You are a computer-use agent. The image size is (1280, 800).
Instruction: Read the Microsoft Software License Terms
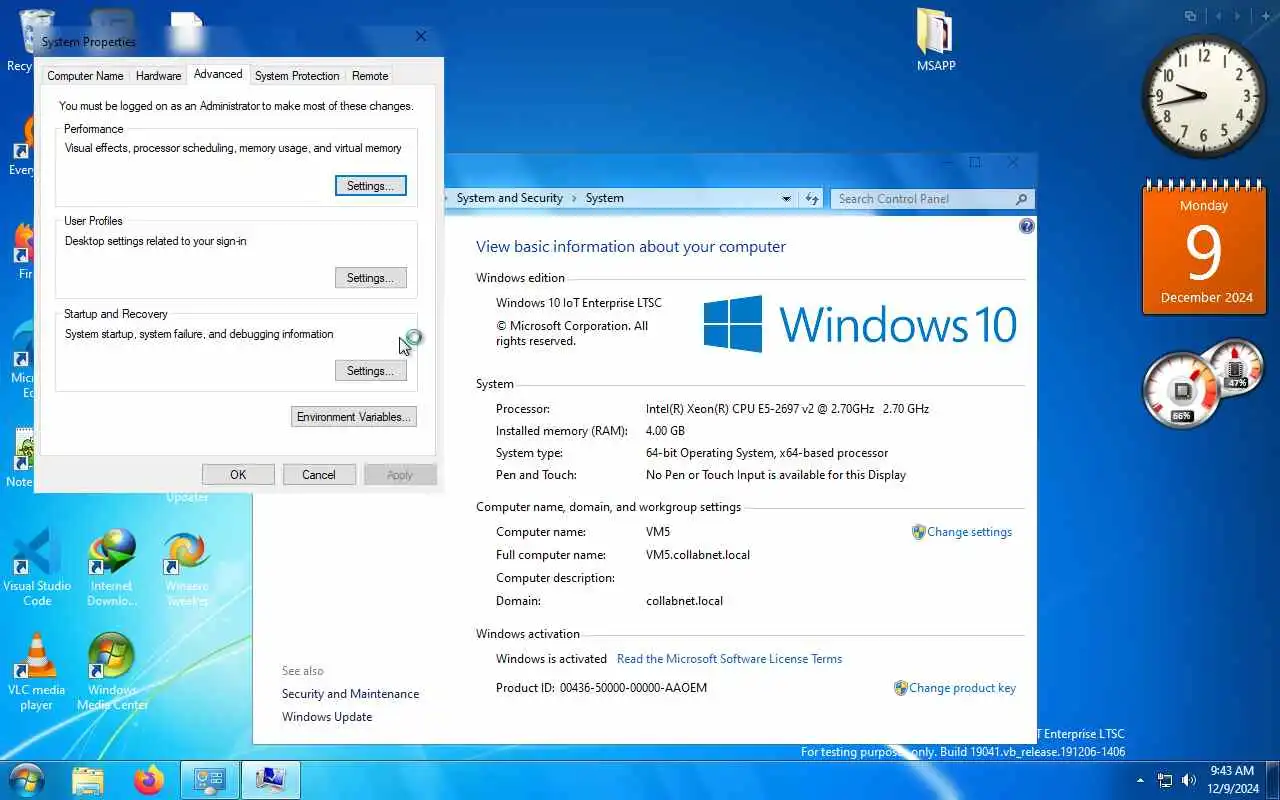pos(729,659)
